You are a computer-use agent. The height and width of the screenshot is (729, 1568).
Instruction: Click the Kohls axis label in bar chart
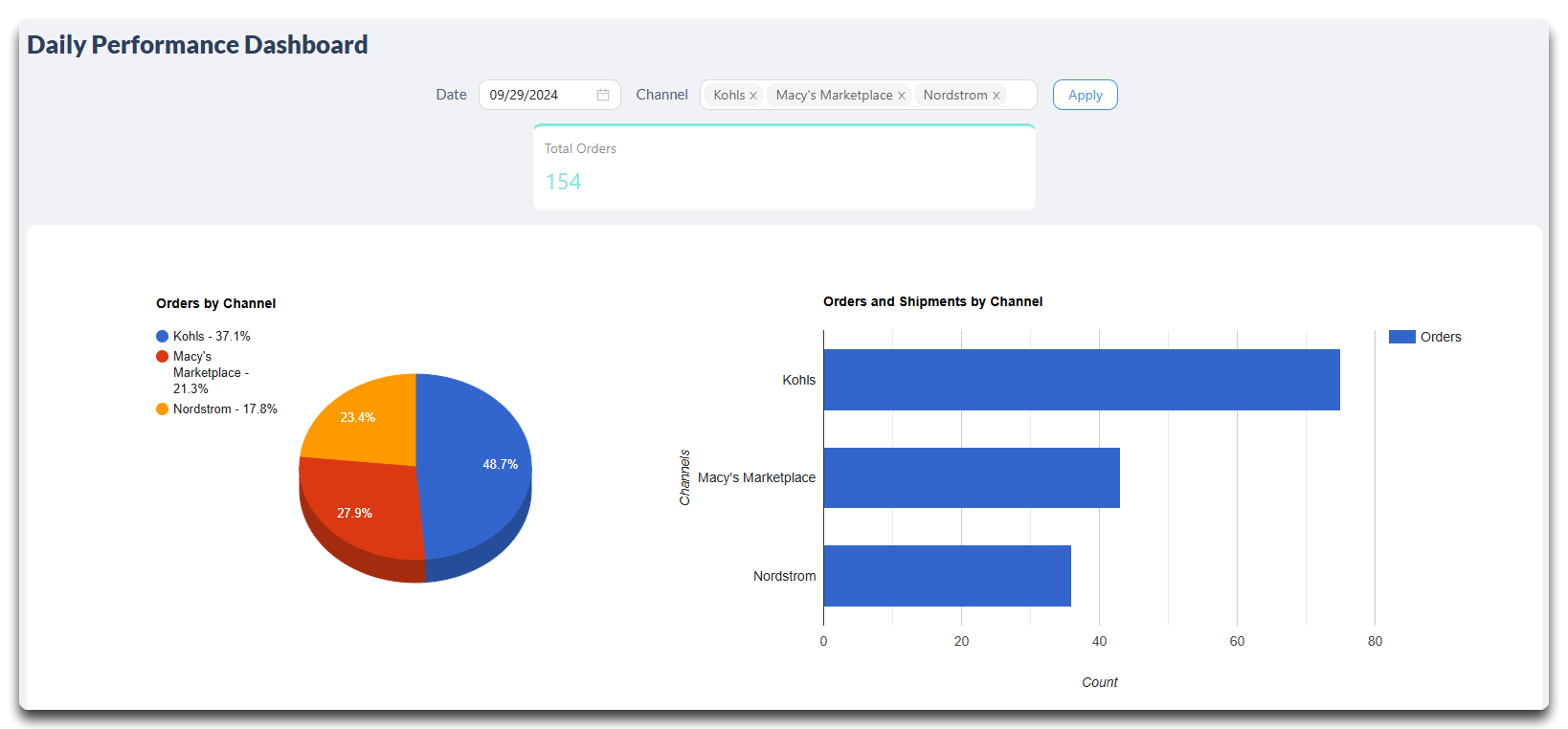point(799,380)
